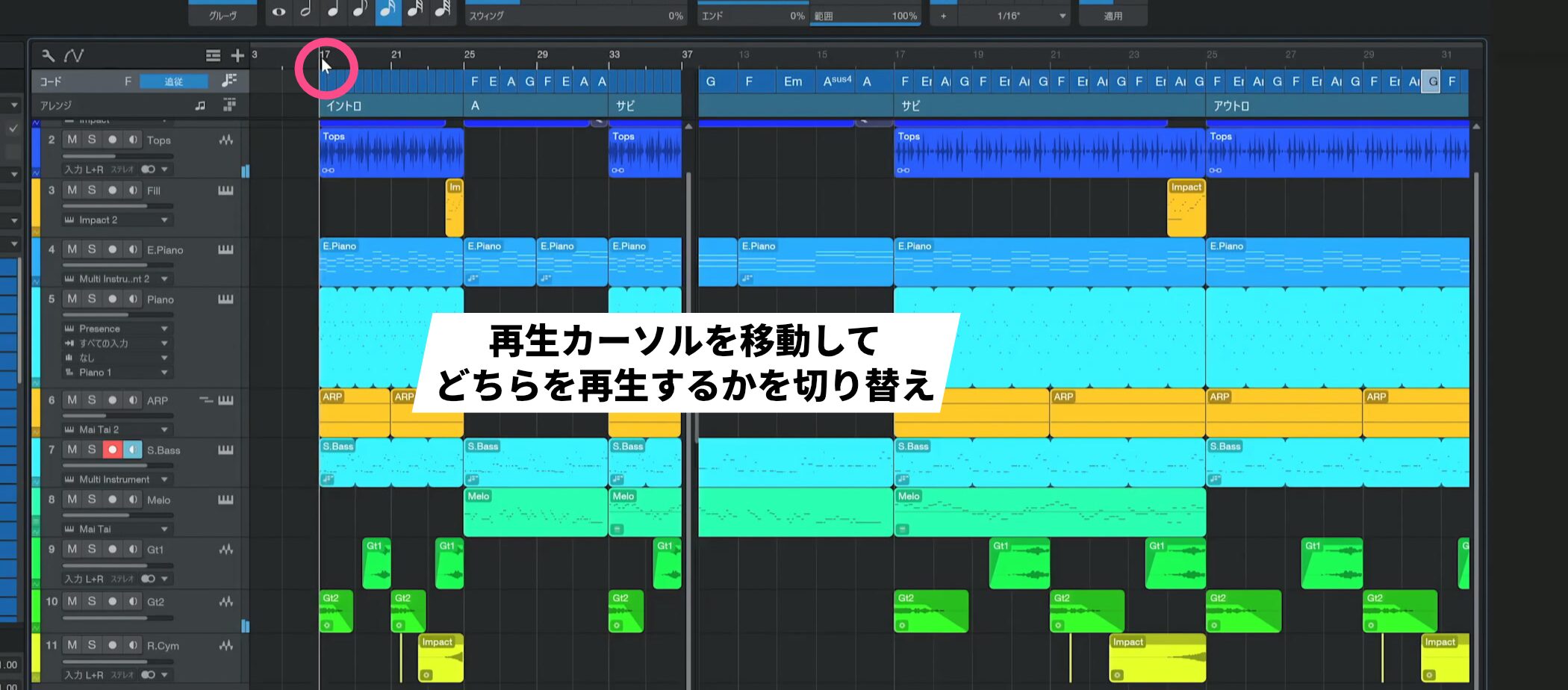Select the sixteenth note quantize value
Screen dimensions: 1568x690
pos(388,10)
